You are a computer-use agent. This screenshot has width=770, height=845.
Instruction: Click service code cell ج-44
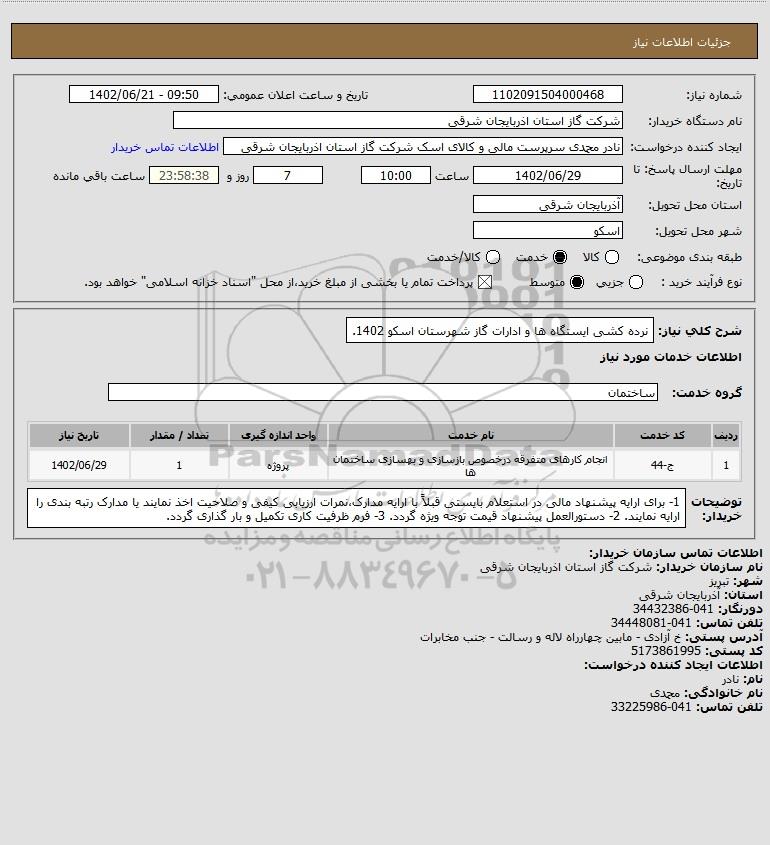click(662, 465)
